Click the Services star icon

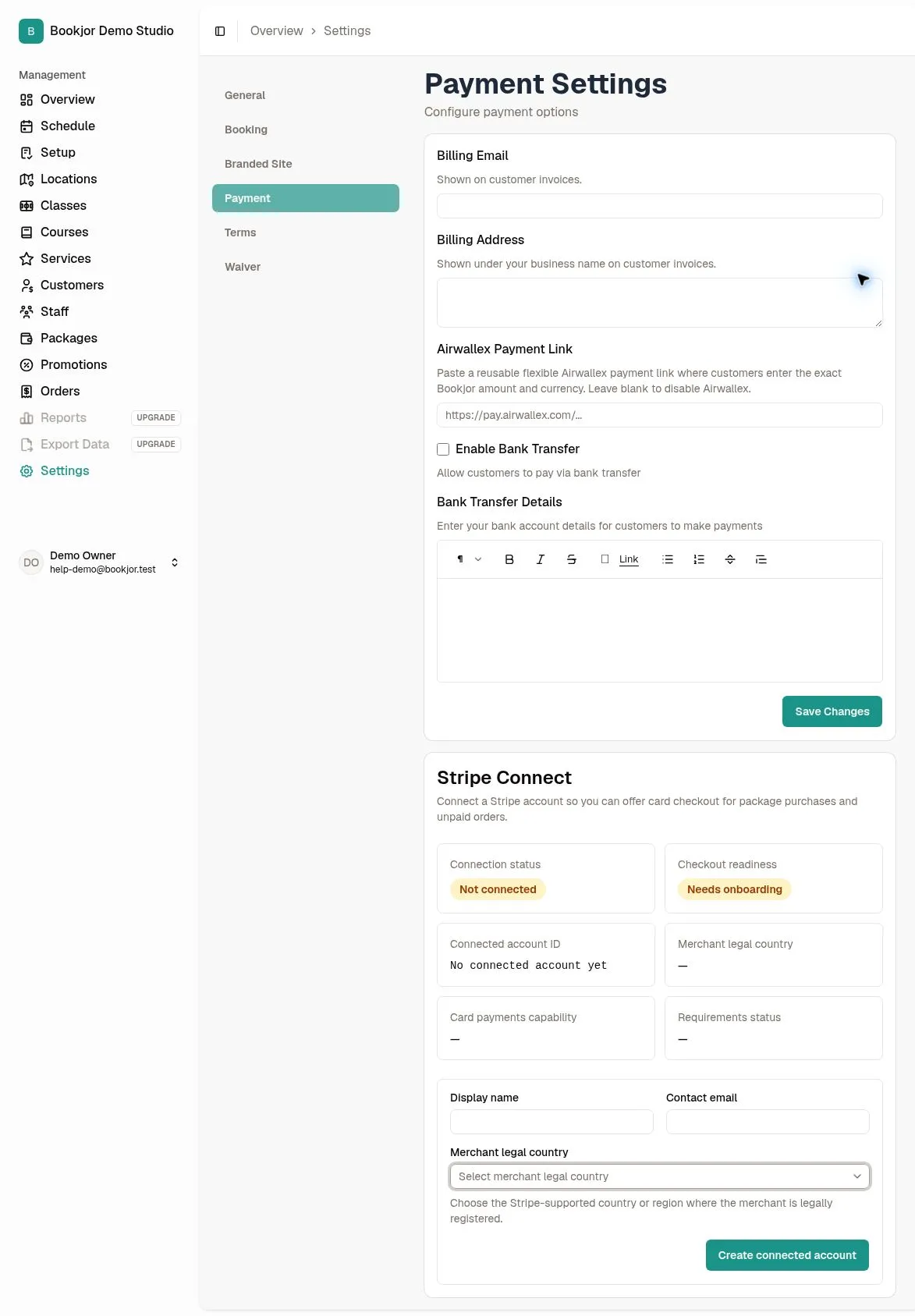[27, 259]
